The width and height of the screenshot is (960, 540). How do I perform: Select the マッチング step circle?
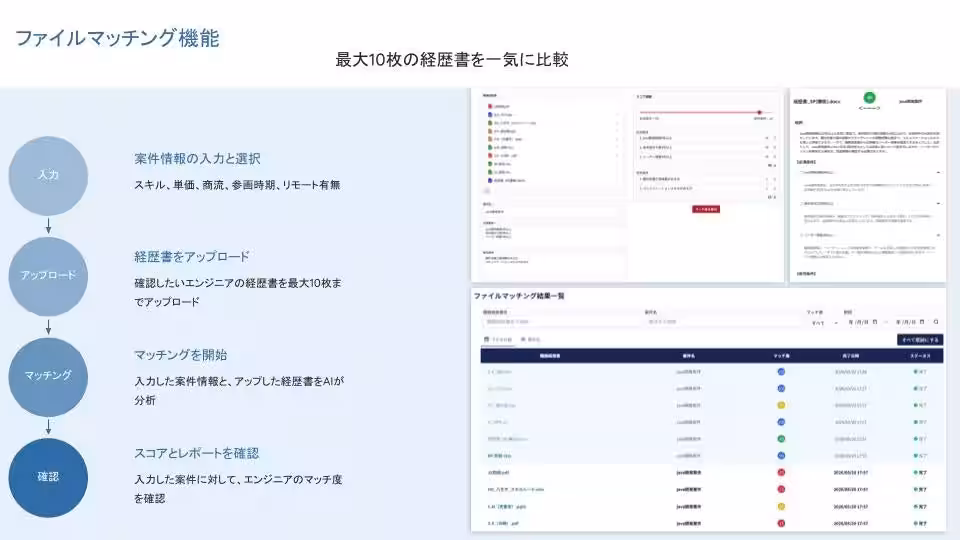[48, 377]
